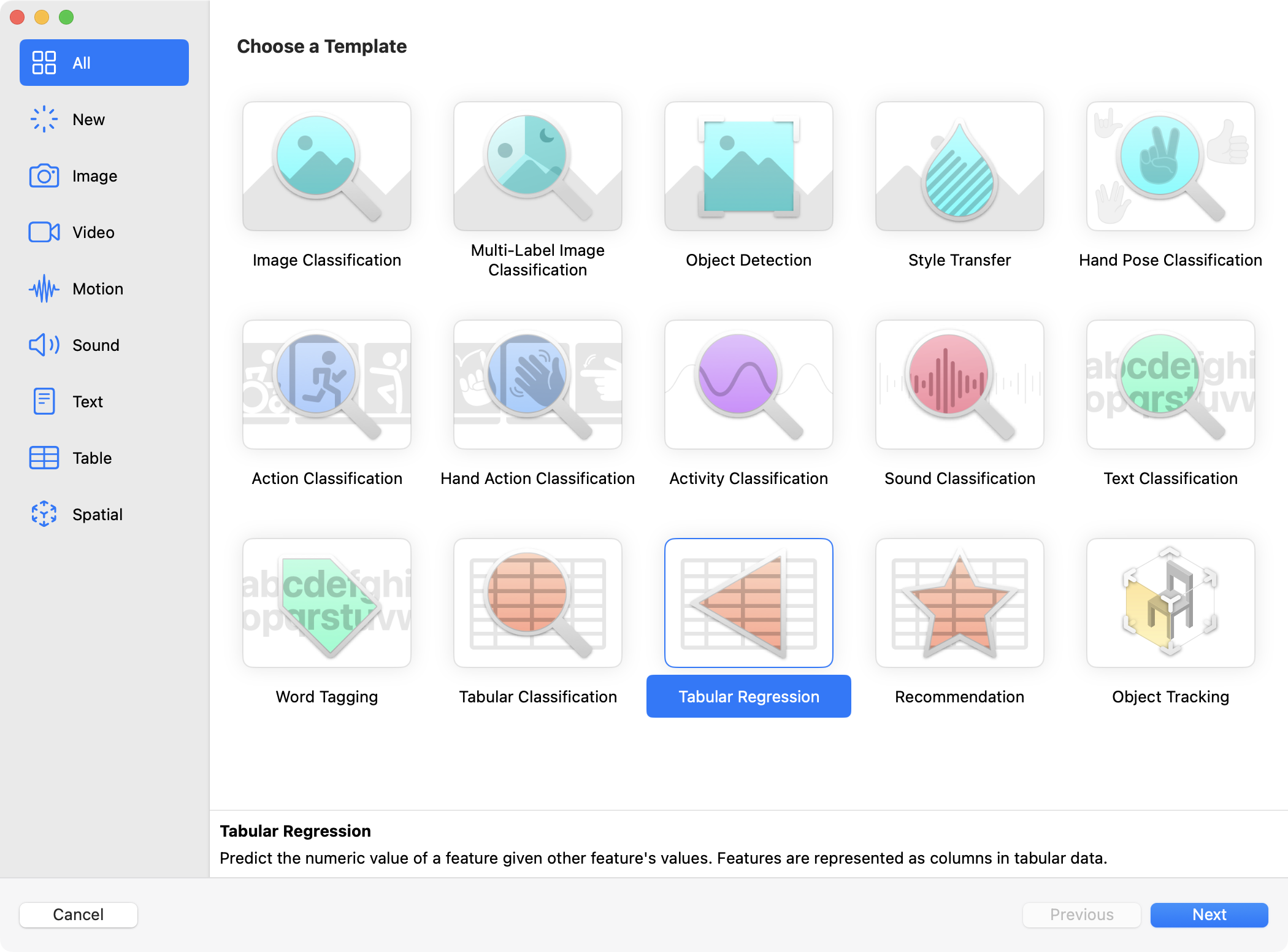
Task: Select the Text category in the sidebar
Action: click(x=88, y=402)
